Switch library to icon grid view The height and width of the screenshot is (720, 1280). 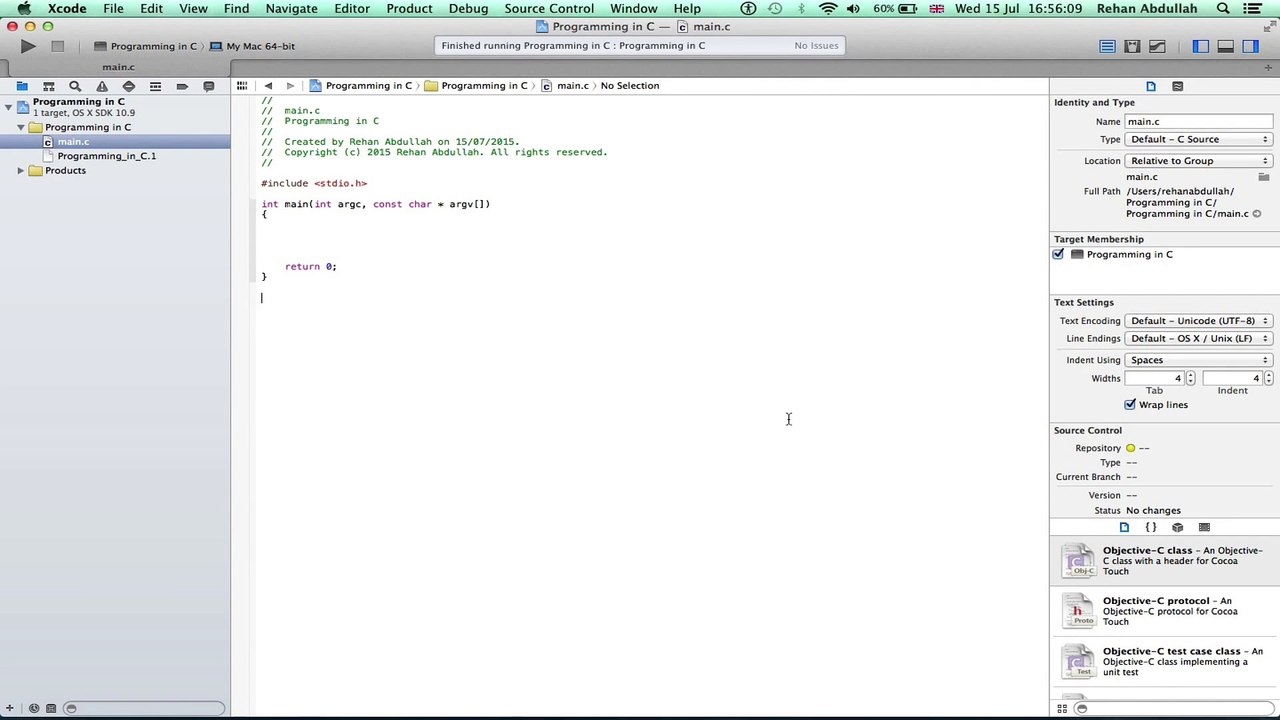click(x=1062, y=709)
